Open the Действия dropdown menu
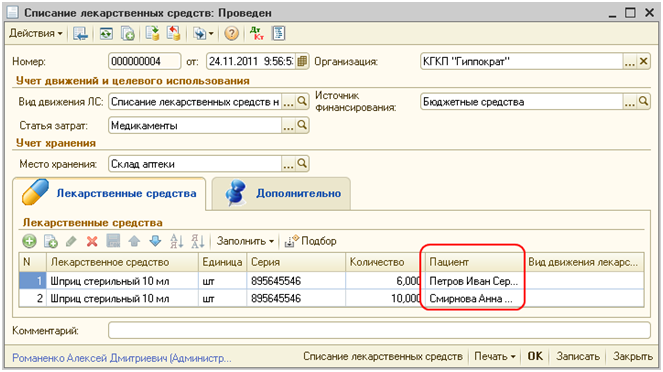This screenshot has height=372, width=663. [x=36, y=33]
